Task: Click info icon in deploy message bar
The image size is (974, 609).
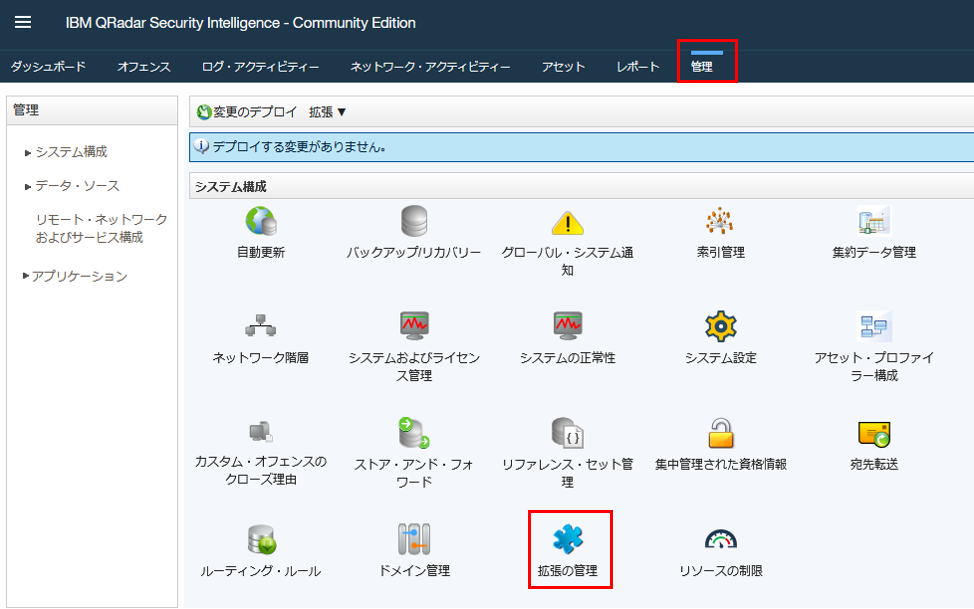Action: (201, 147)
